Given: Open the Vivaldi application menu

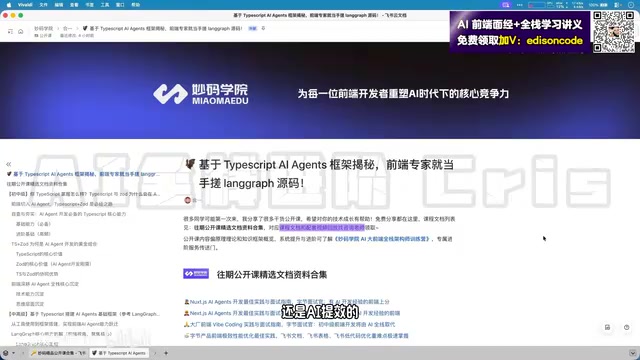Looking at the screenshot, I should tap(25, 5).
